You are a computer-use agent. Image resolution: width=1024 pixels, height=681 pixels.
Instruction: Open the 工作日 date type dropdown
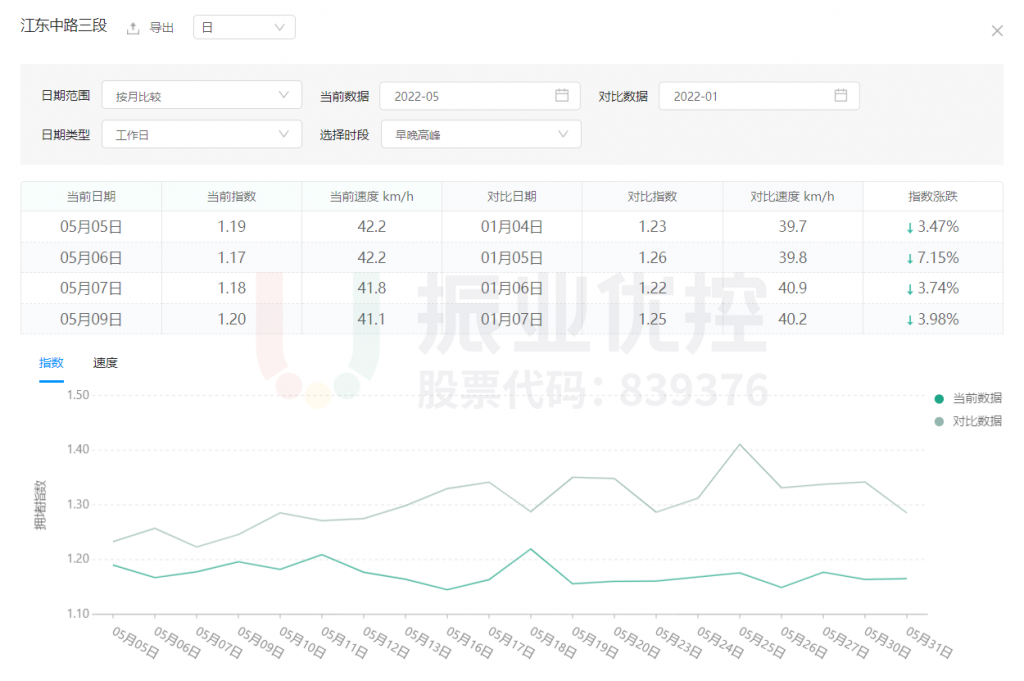(x=201, y=134)
